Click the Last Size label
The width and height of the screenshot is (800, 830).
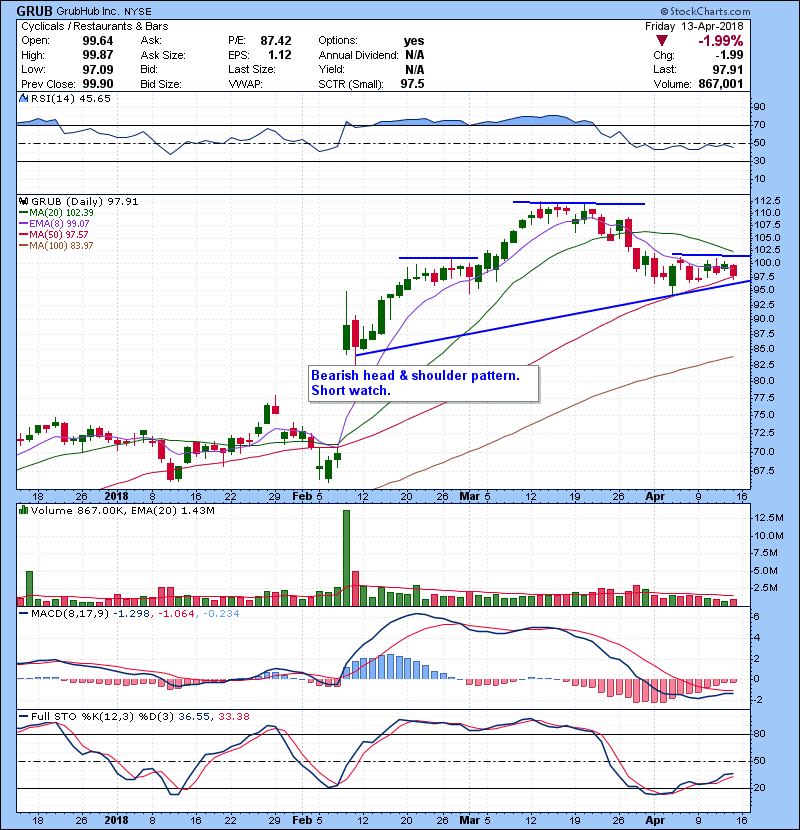tap(251, 69)
